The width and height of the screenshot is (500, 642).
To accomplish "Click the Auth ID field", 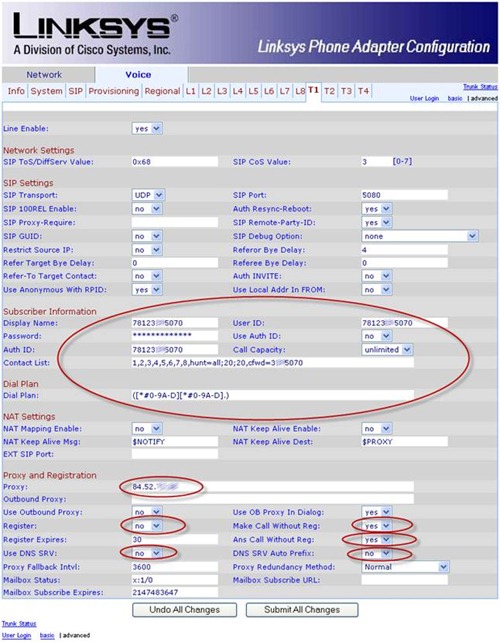I will 175,350.
